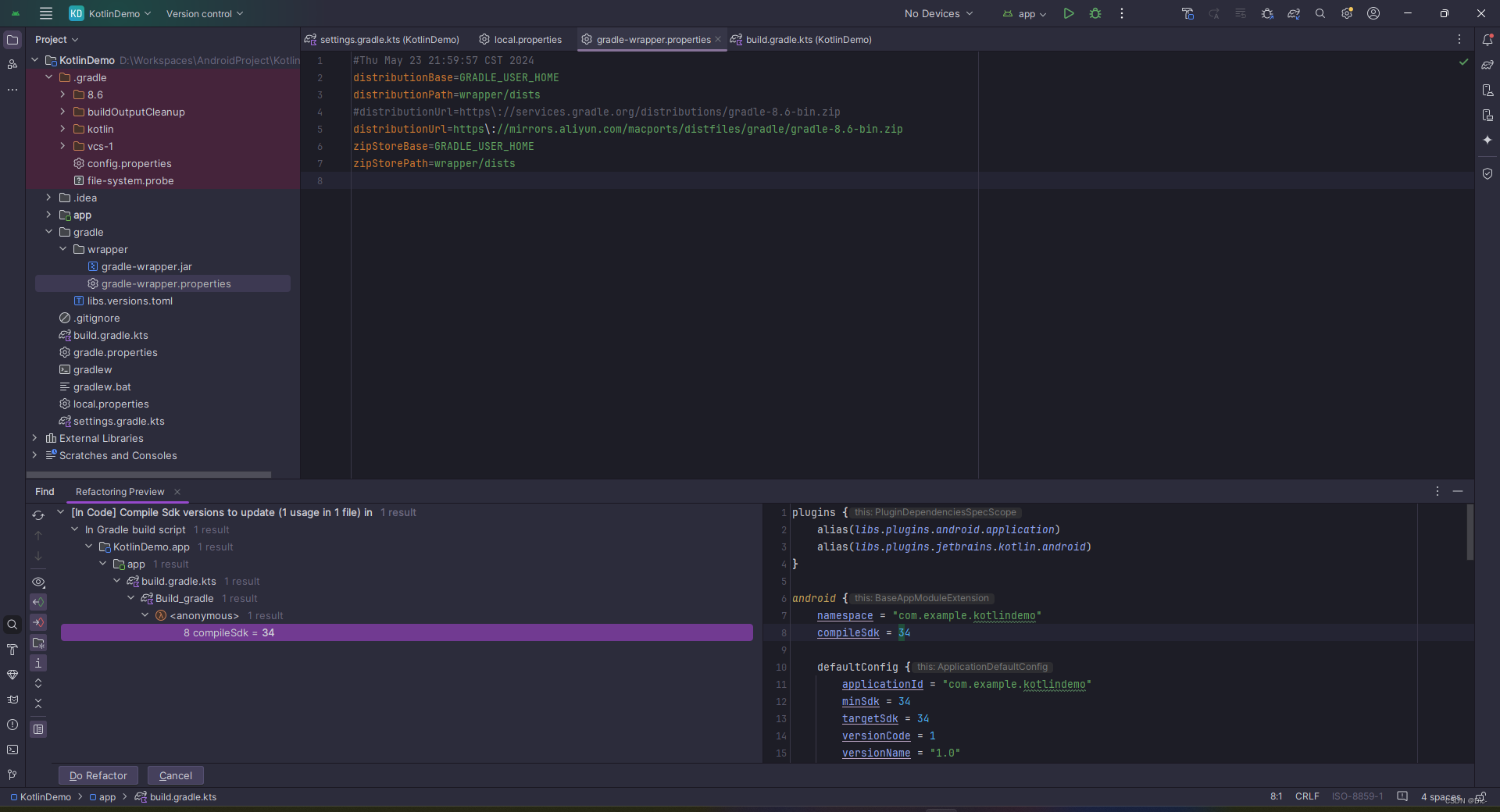Switch to the Find tab
This screenshot has width=1500, height=812.
tap(45, 491)
